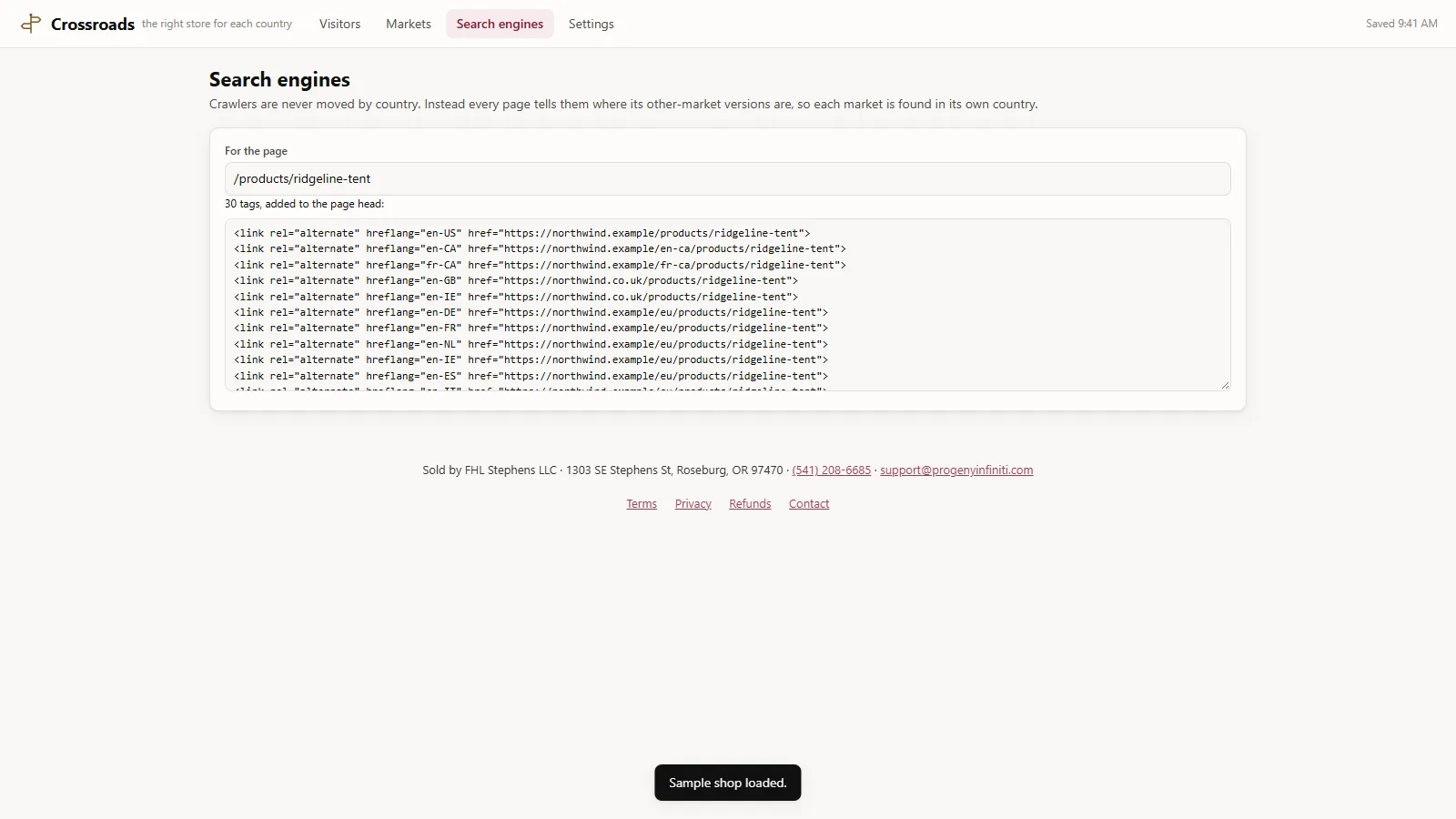Click the 'Sample shop loaded.' toast
This screenshot has height=819, width=1456.
pos(728,783)
